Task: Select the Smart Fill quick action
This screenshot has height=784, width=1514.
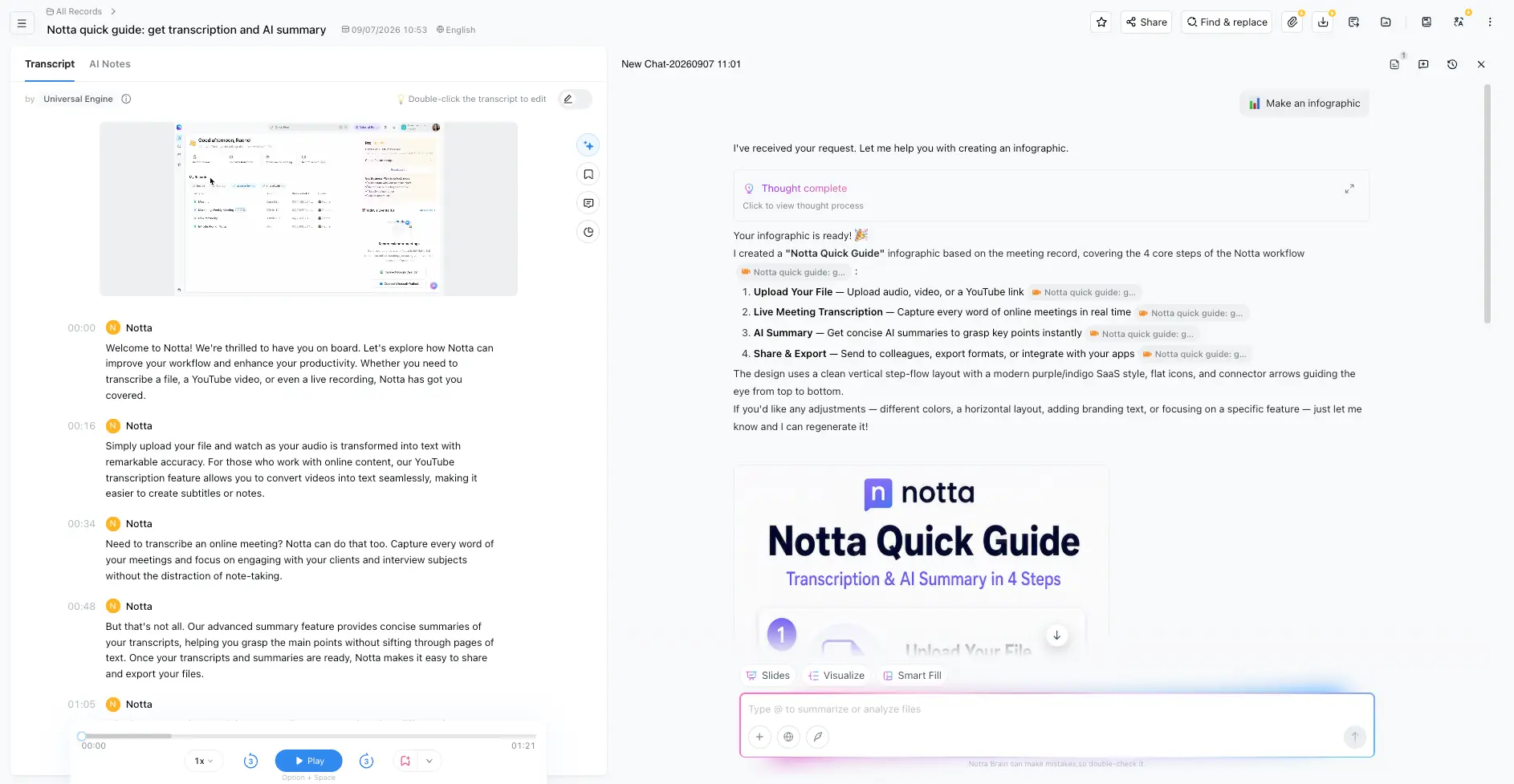Action: pos(912,676)
